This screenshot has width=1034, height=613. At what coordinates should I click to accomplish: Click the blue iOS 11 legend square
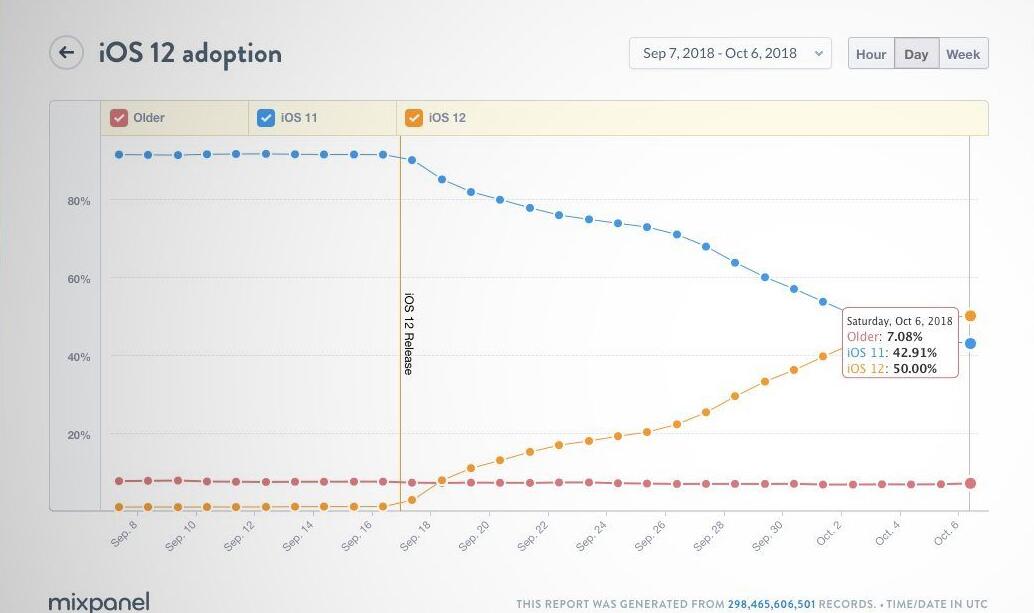pyautogui.click(x=265, y=117)
